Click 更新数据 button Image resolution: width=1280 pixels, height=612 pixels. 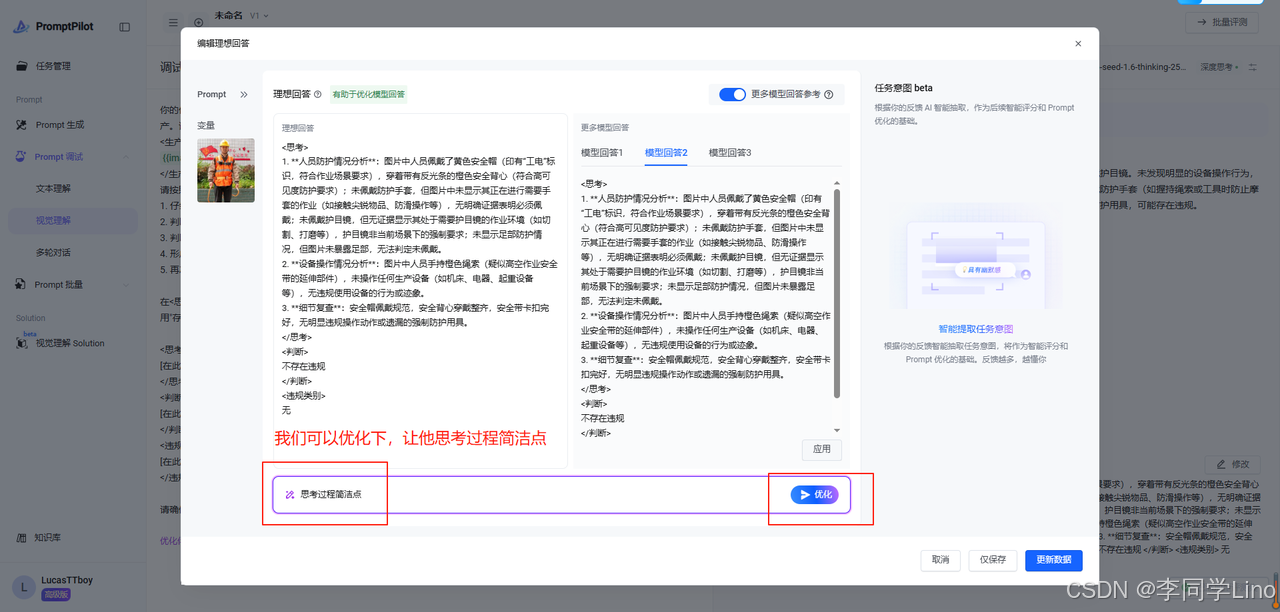click(1054, 560)
